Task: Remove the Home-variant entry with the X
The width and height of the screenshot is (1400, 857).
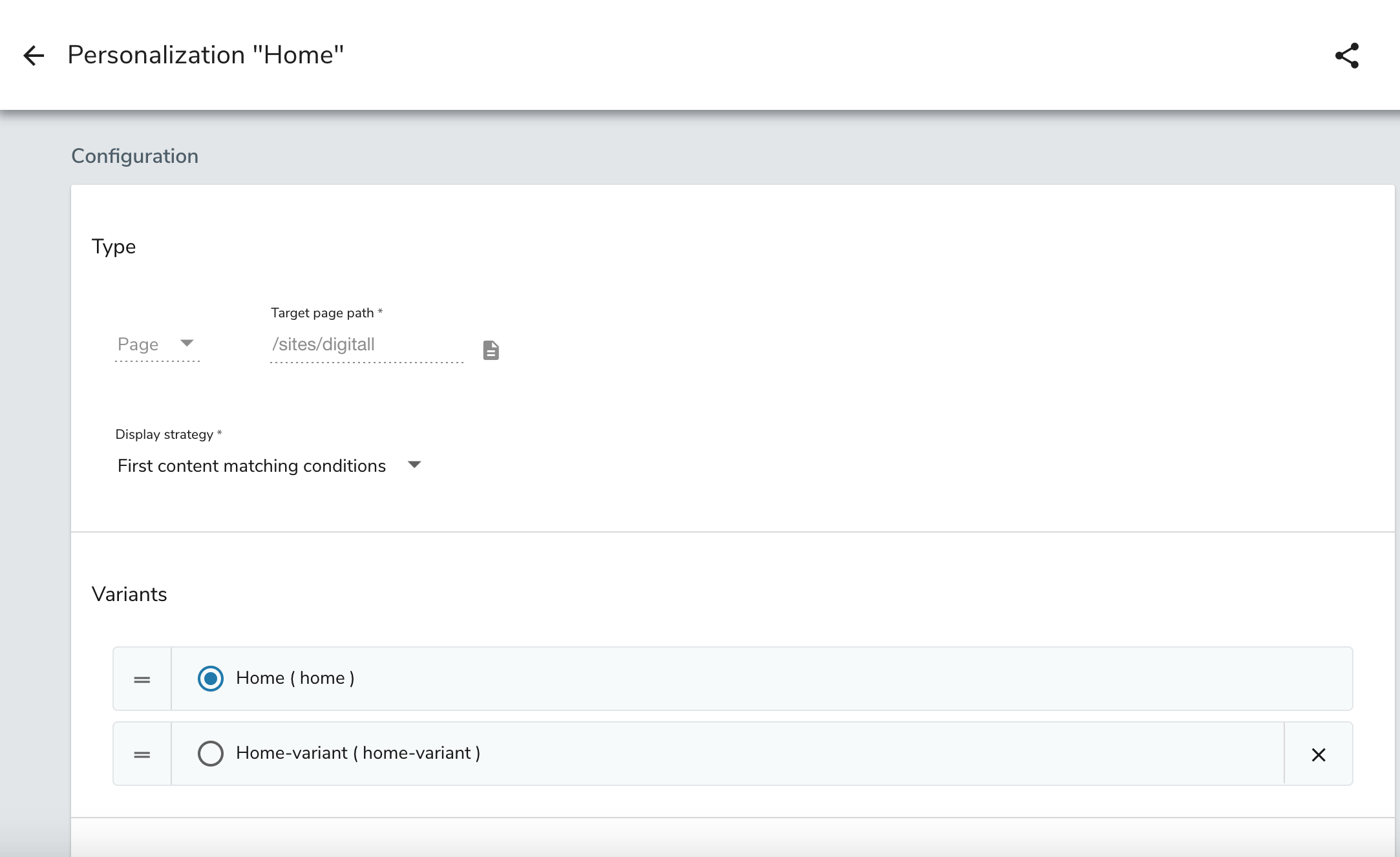Action: click(1319, 754)
